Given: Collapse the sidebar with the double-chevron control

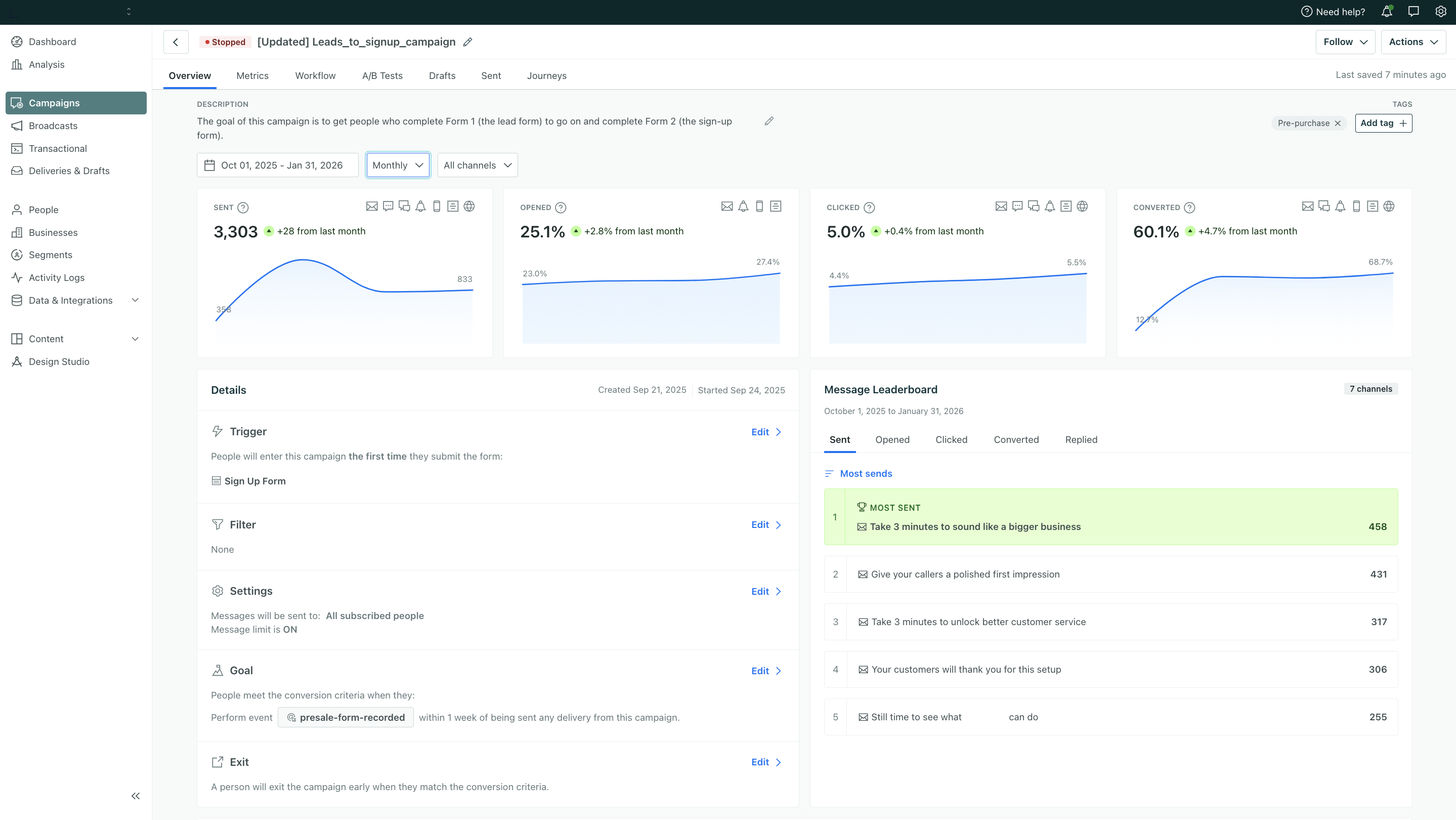Looking at the screenshot, I should 135,795.
